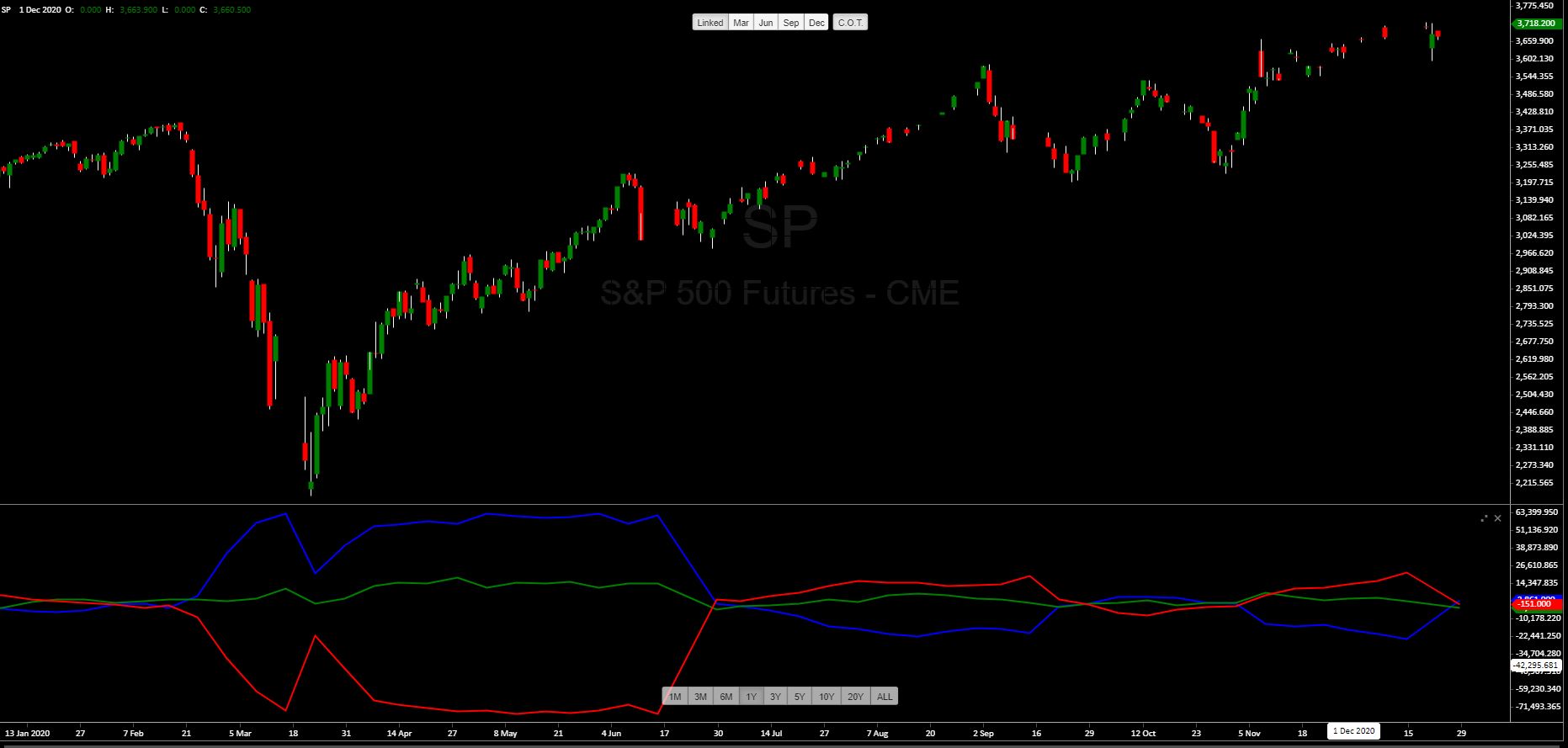Image resolution: width=1568 pixels, height=748 pixels.
Task: Set chart range to 3M
Action: [x=700, y=697]
